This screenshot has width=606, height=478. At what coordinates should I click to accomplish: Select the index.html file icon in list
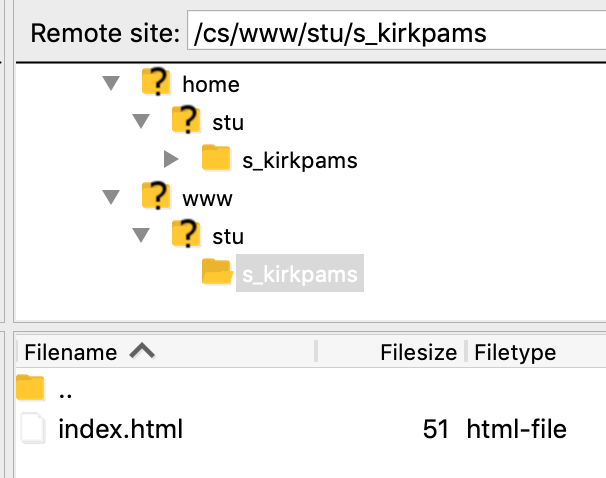[33, 430]
